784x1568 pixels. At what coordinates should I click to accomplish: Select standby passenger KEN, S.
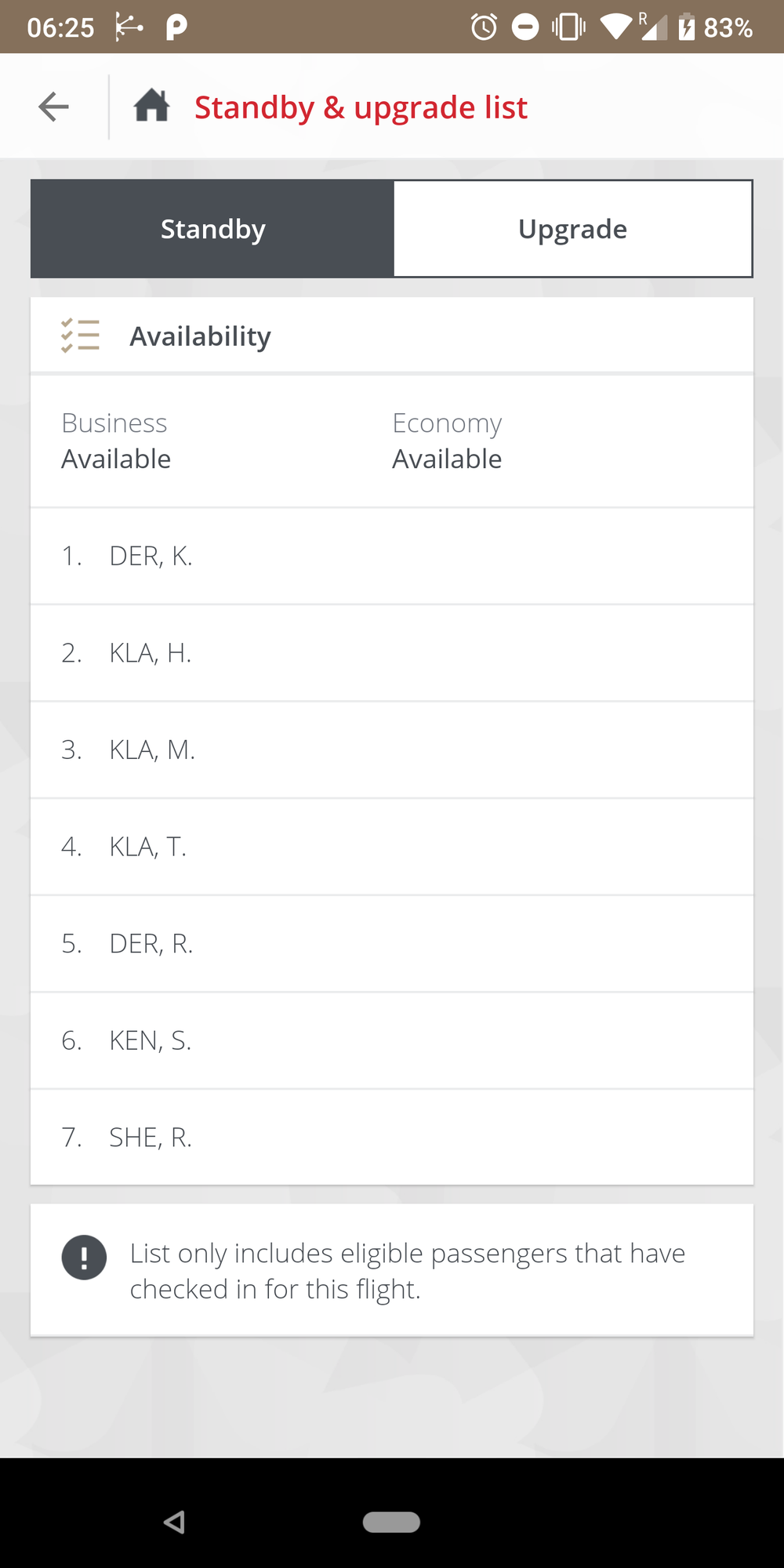click(x=392, y=1040)
